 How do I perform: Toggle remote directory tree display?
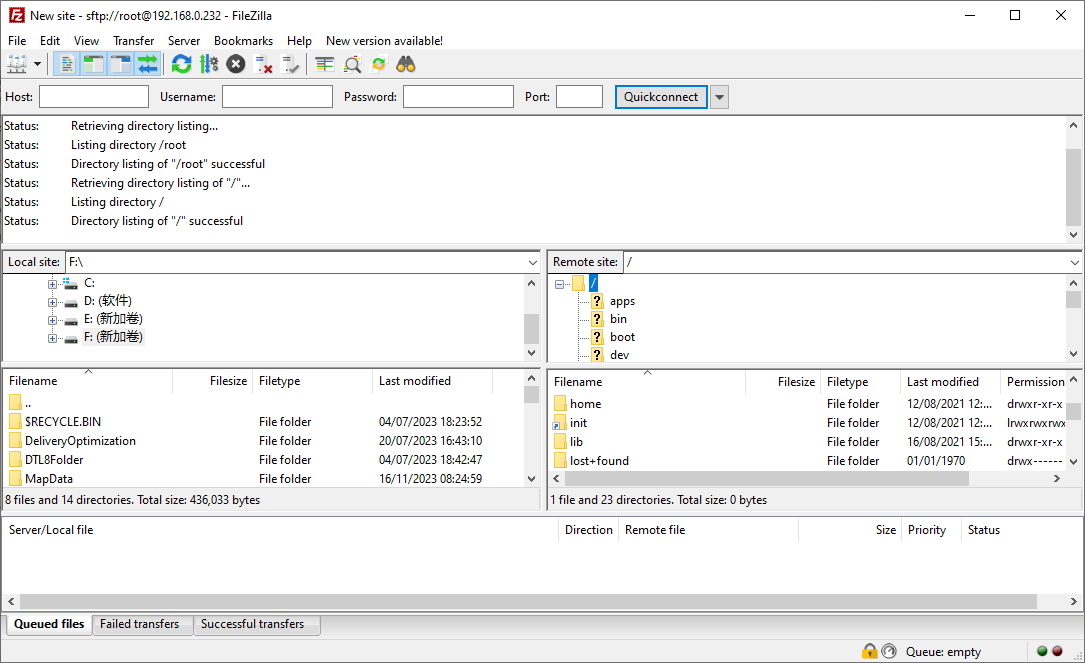[x=120, y=64]
